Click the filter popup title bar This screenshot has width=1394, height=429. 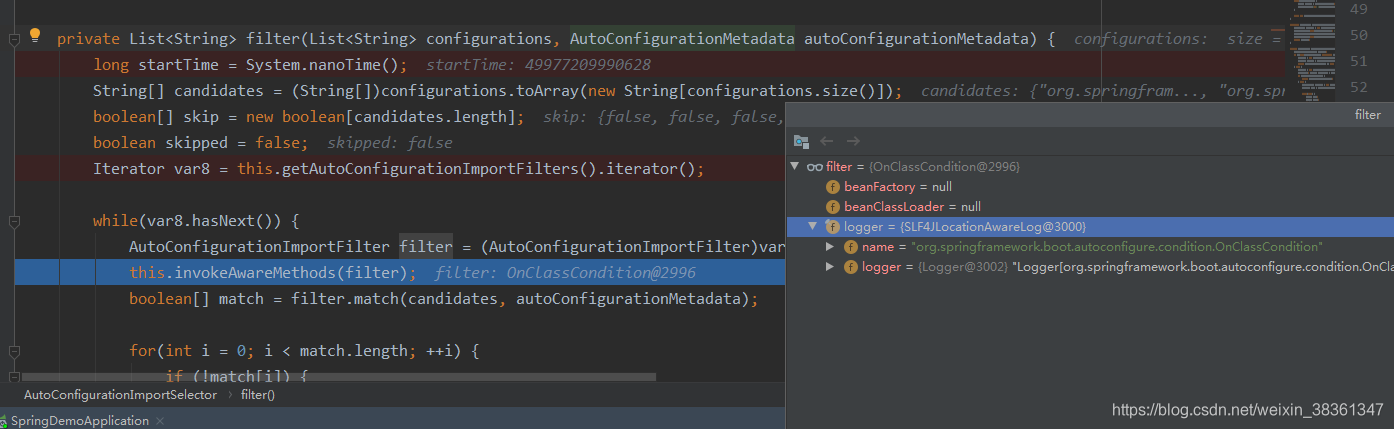1089,115
